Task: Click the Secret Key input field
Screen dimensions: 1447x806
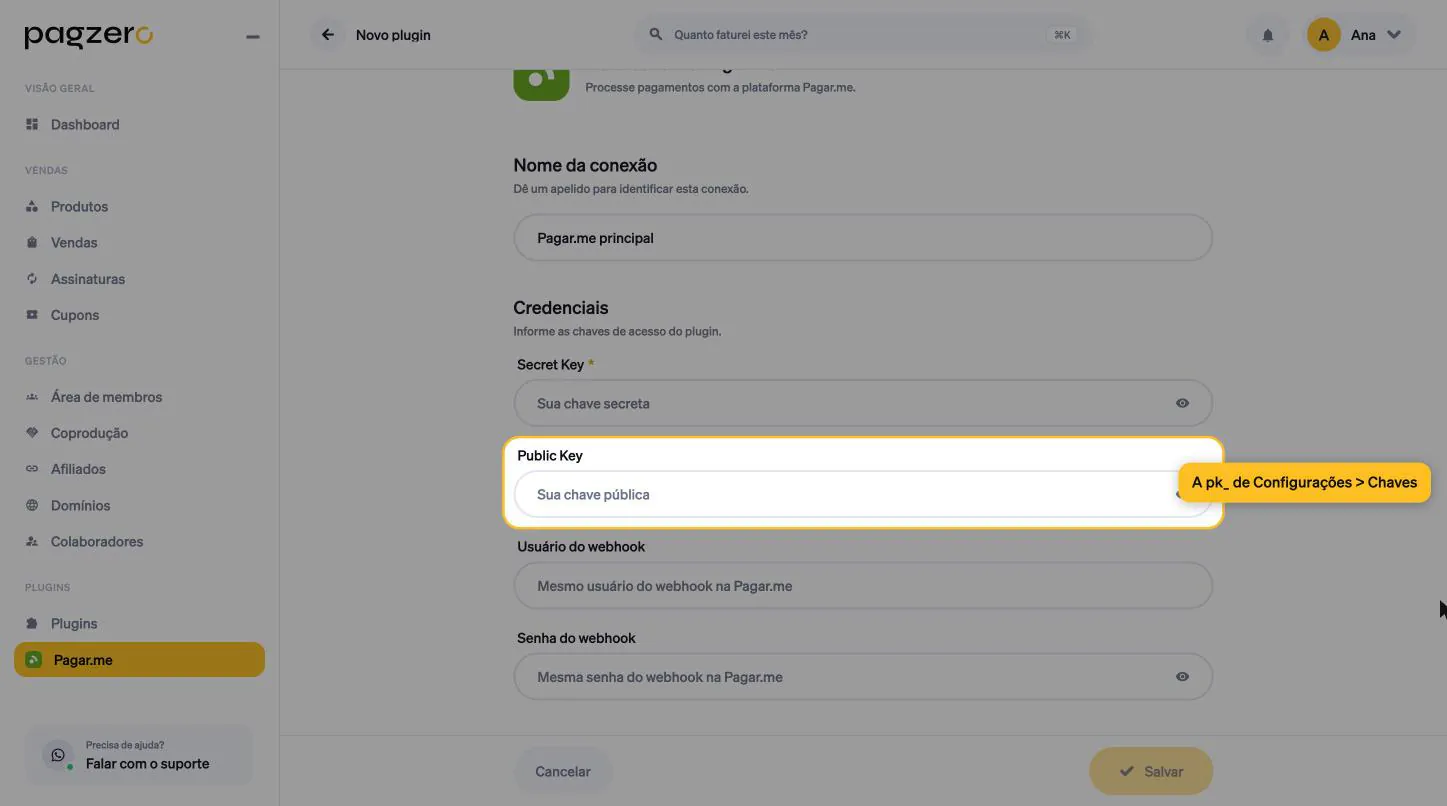Action: pyautogui.click(x=863, y=403)
